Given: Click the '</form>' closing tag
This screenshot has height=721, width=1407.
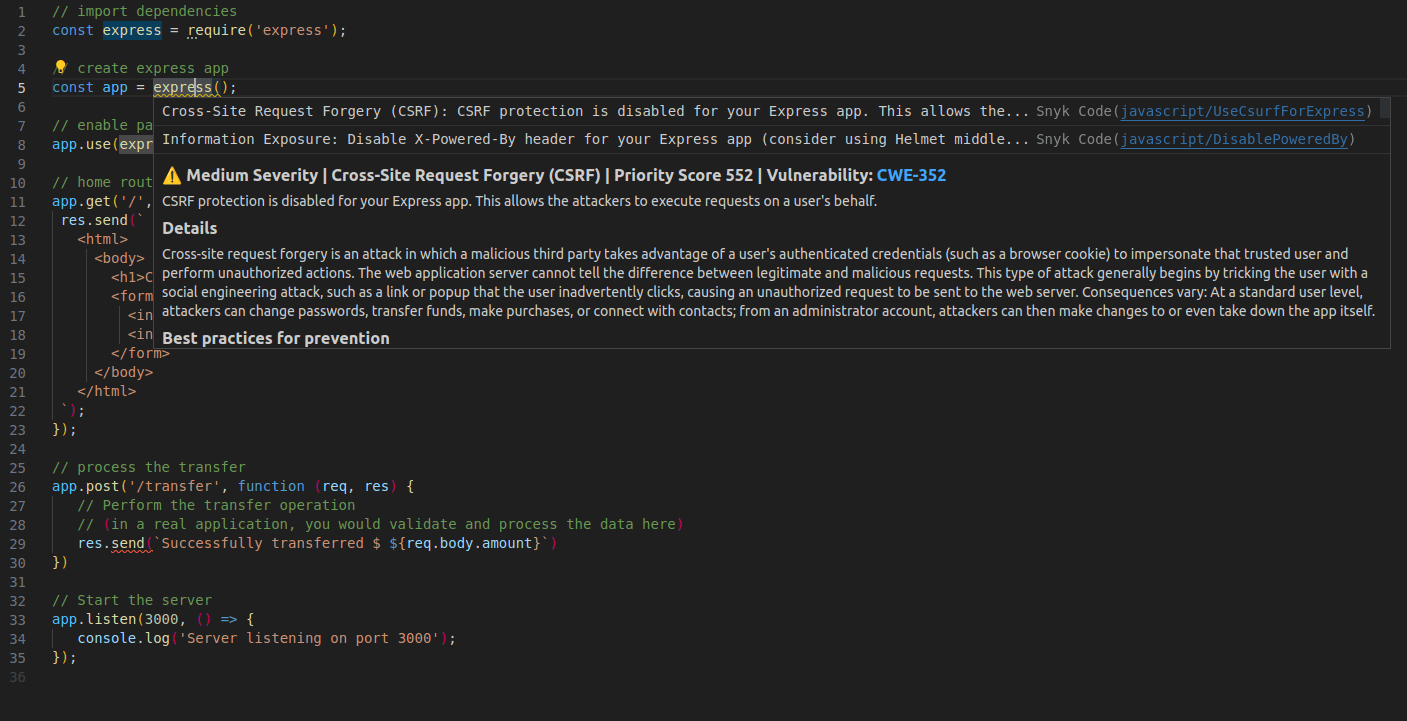Looking at the screenshot, I should click(141, 353).
